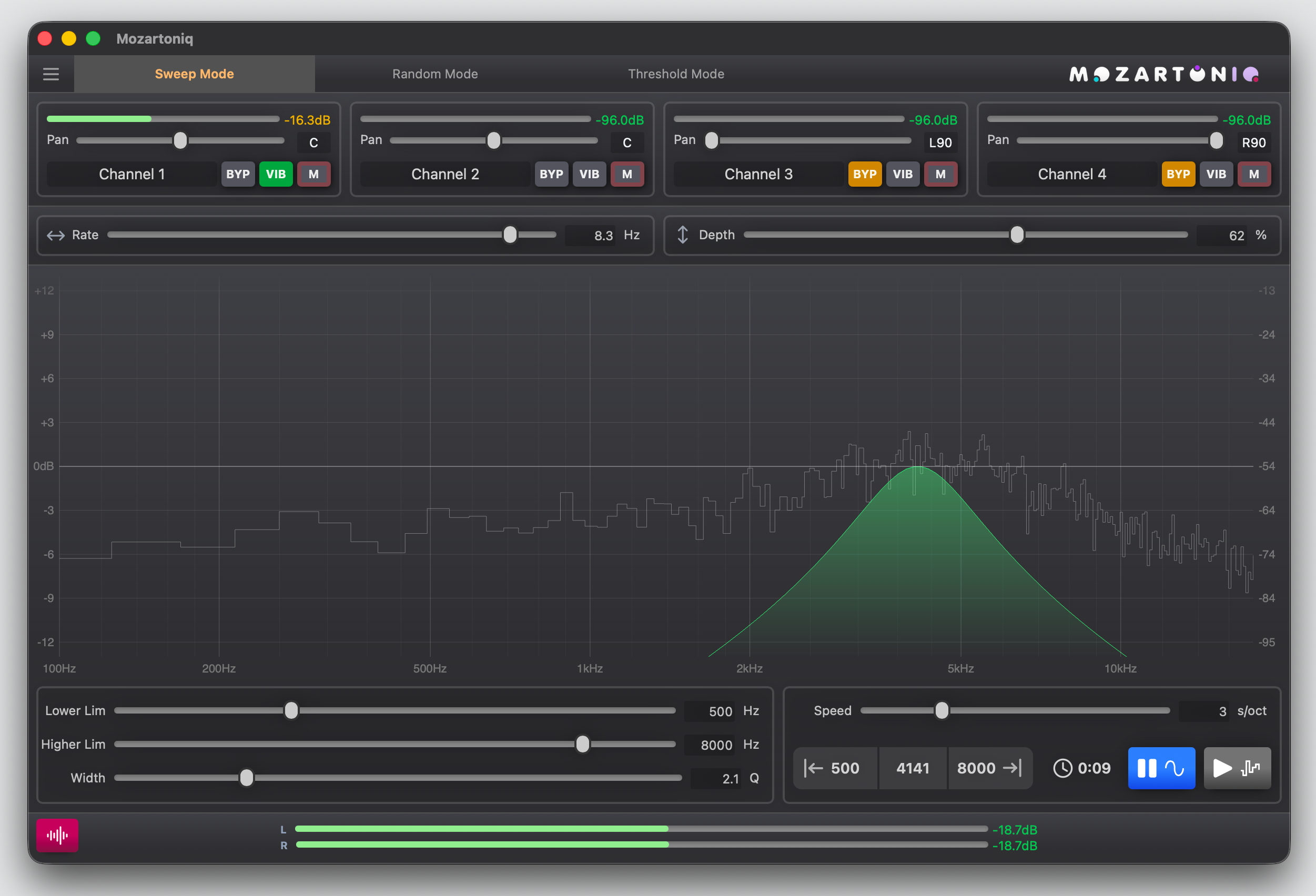Pause the sine sweep playback
Viewport: 1316px width, 896px height.
1161,768
